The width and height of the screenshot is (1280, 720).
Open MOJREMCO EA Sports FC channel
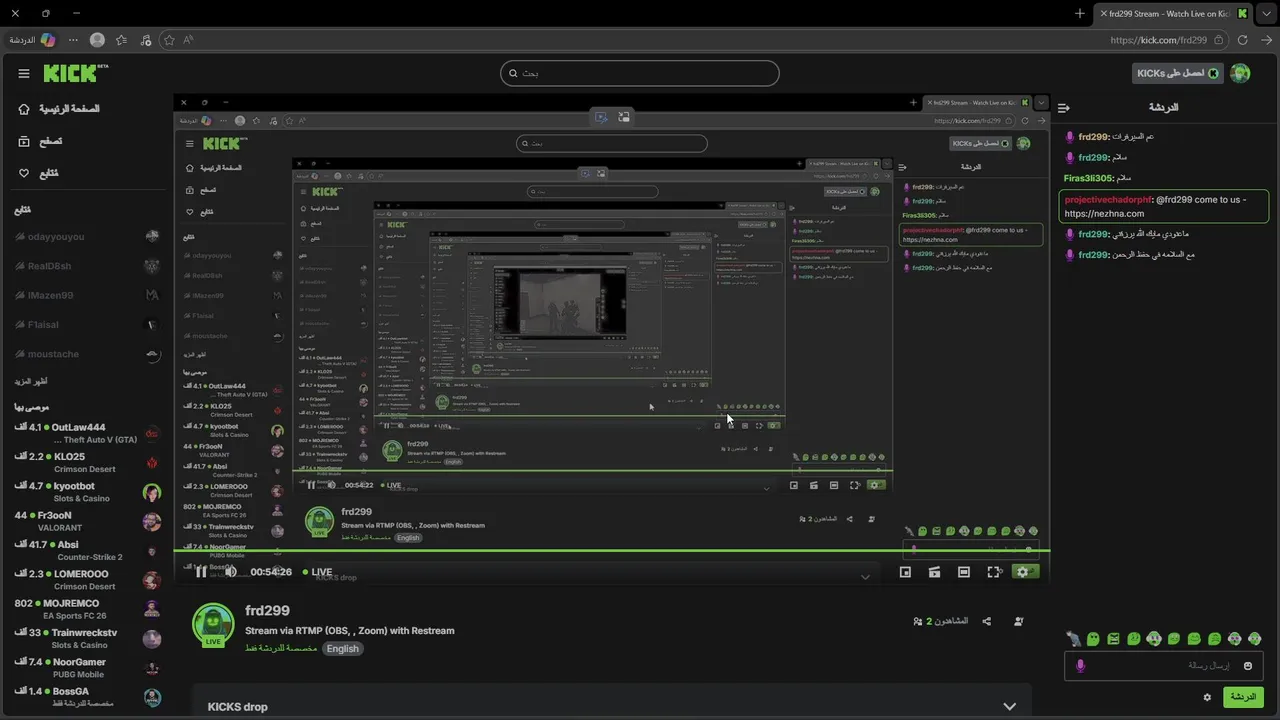coord(85,609)
